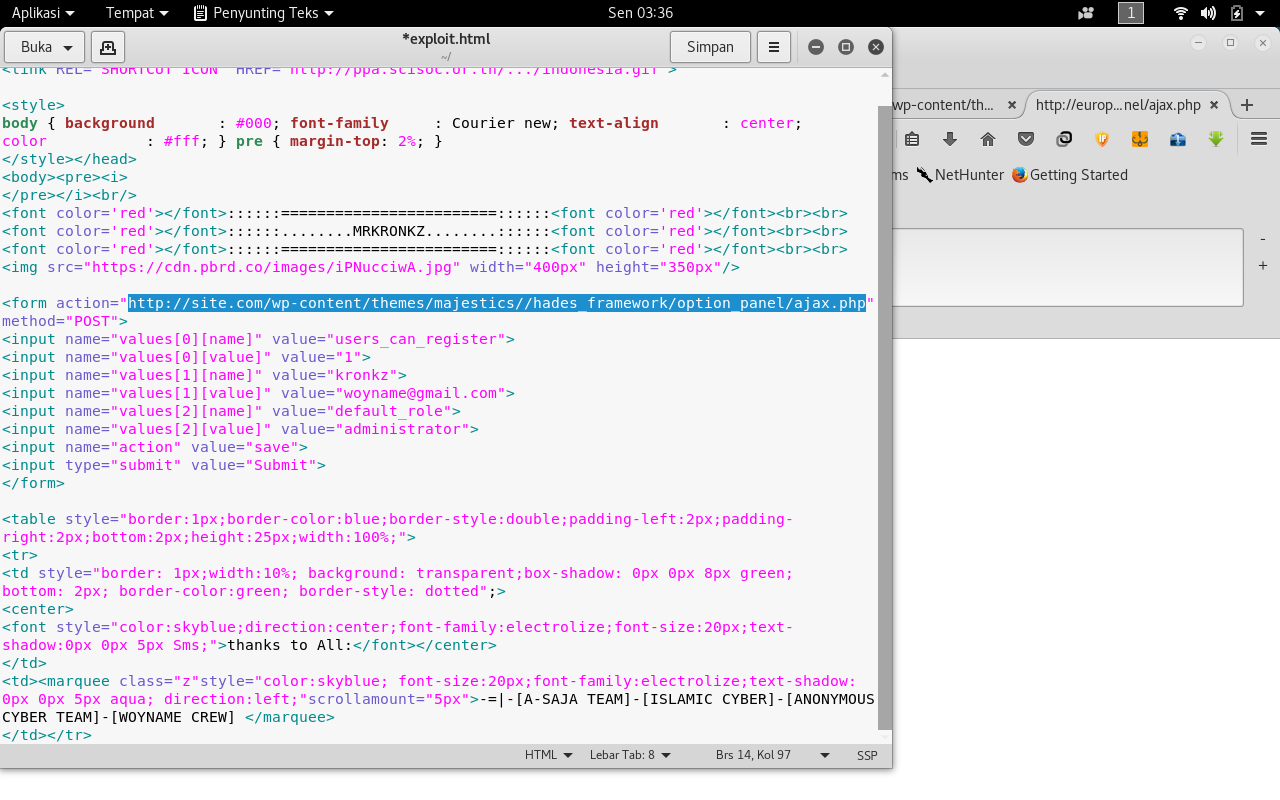Screen dimensions: 1280x800
Task: Open the Buka dropdown button
Action: [44, 47]
